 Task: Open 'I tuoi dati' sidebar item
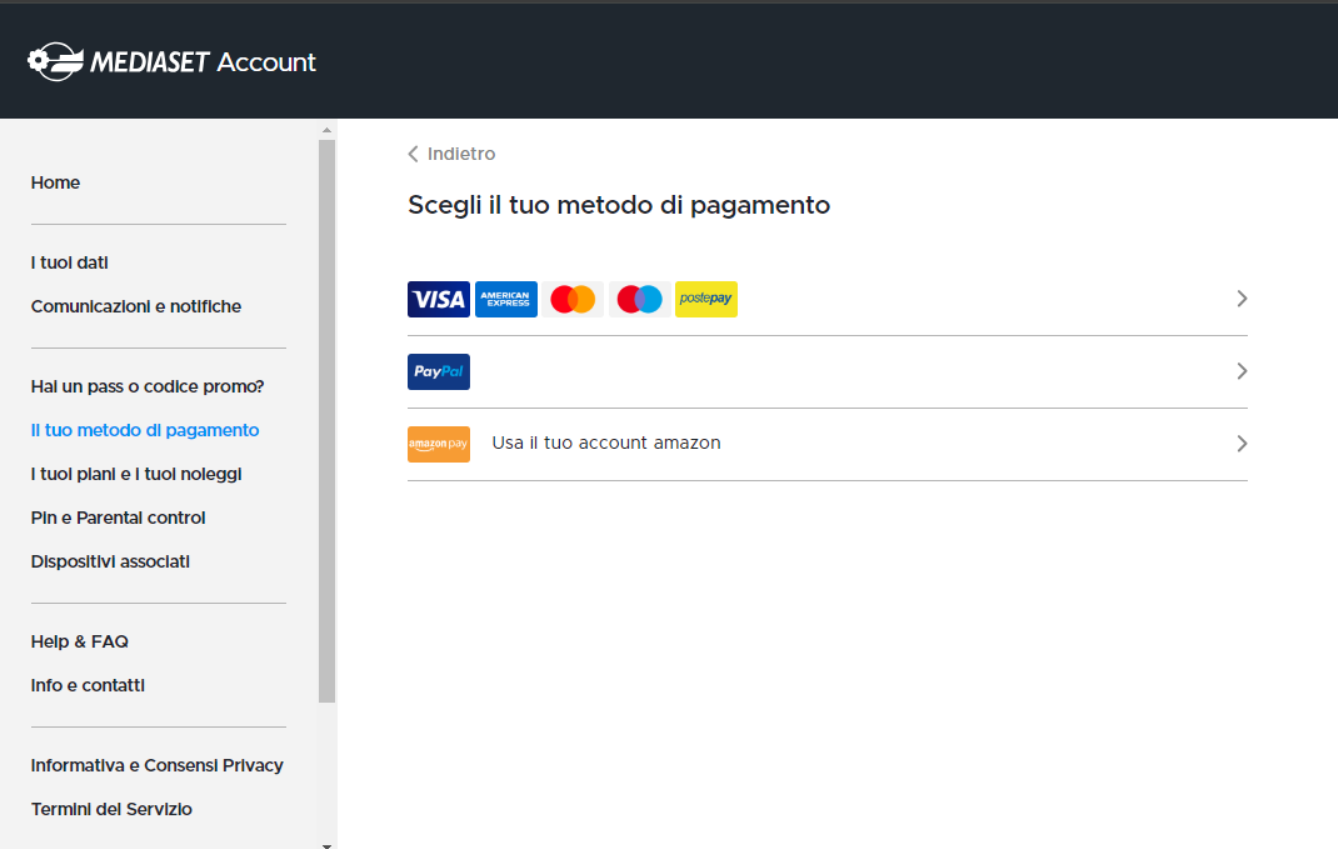pos(69,263)
